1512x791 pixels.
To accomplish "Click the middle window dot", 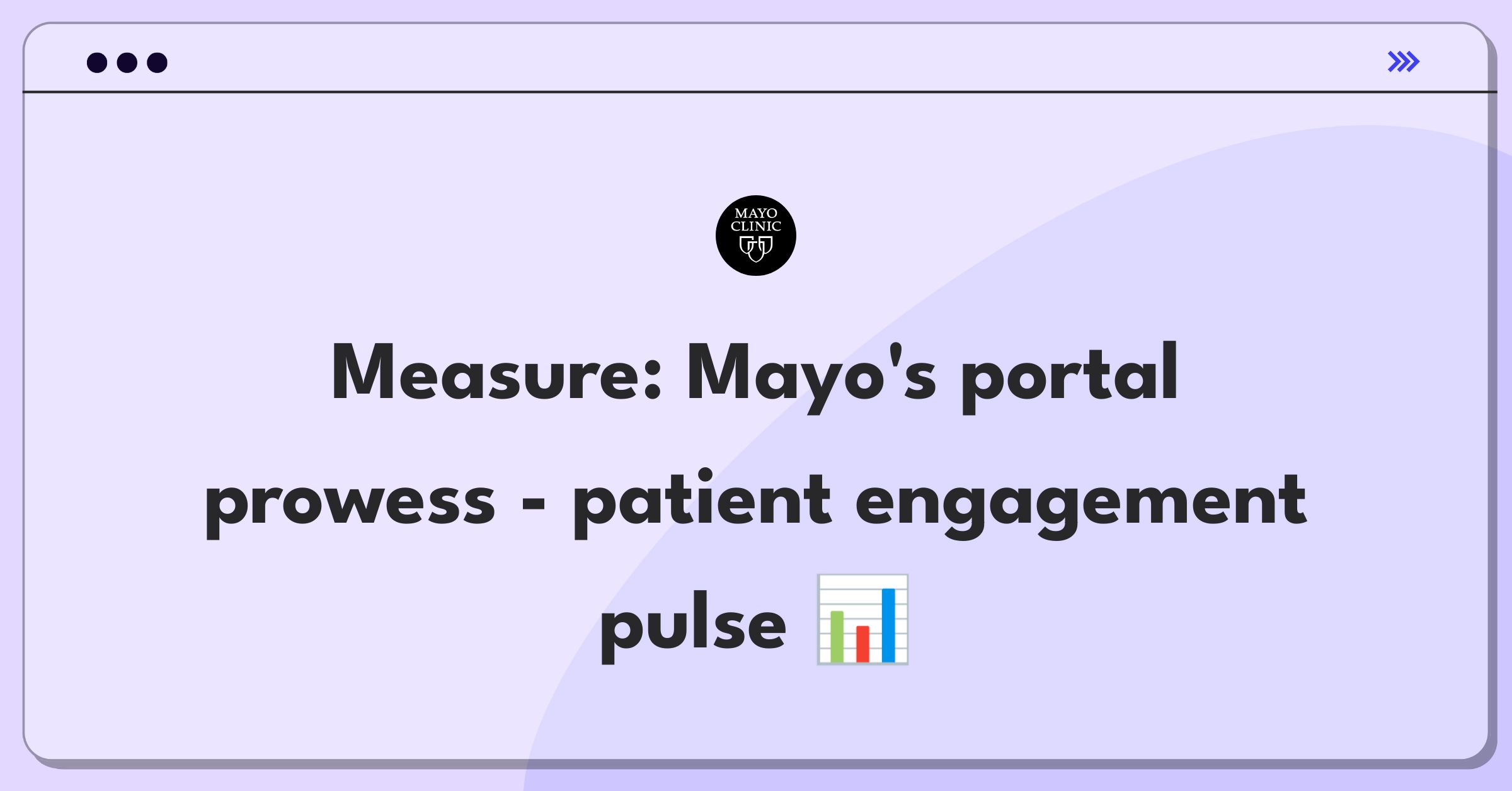I will pos(127,62).
